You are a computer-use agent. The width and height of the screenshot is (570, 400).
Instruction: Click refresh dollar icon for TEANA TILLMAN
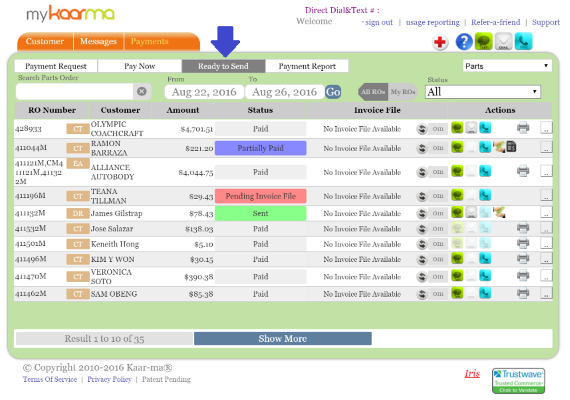click(x=422, y=196)
